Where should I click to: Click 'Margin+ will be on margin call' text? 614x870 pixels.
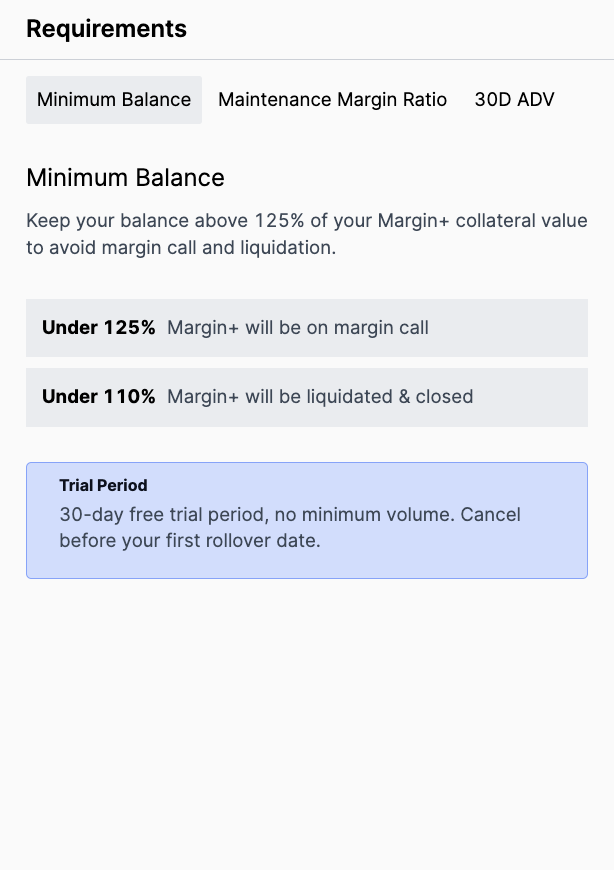(298, 328)
